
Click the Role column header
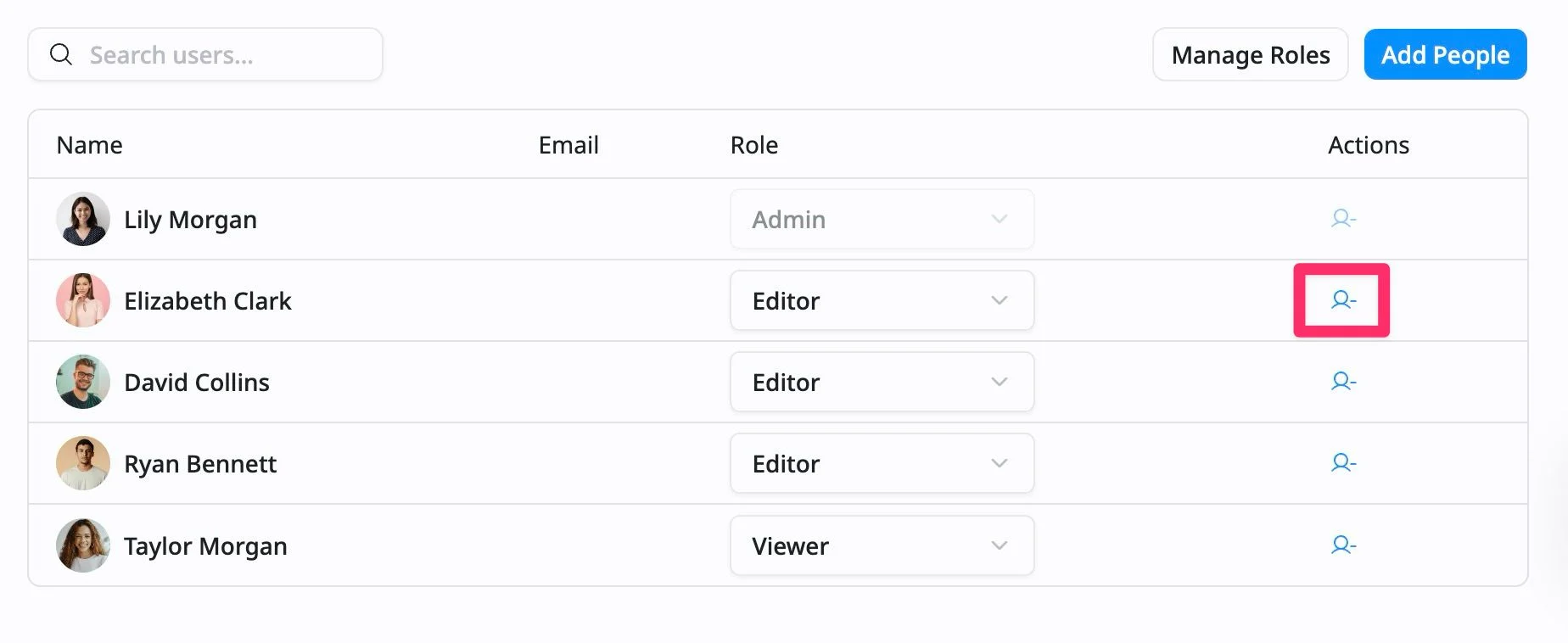coord(754,145)
